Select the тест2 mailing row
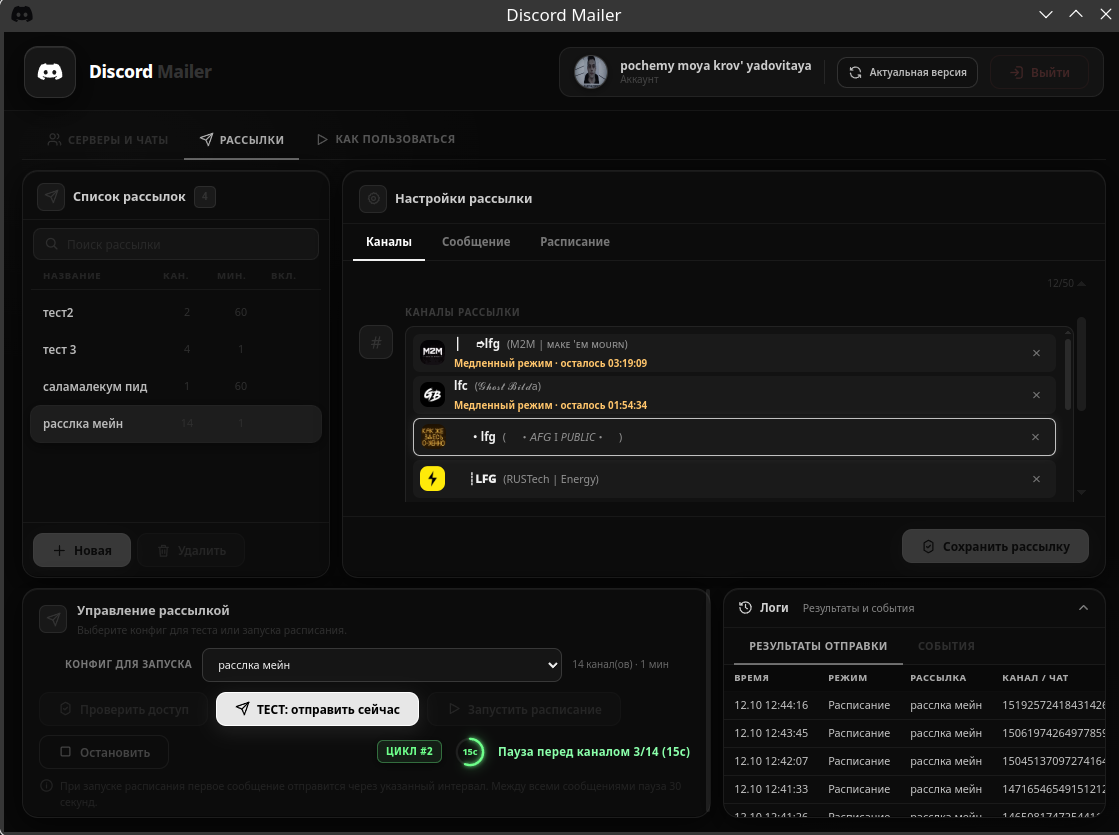1119x835 pixels. [x=176, y=313]
